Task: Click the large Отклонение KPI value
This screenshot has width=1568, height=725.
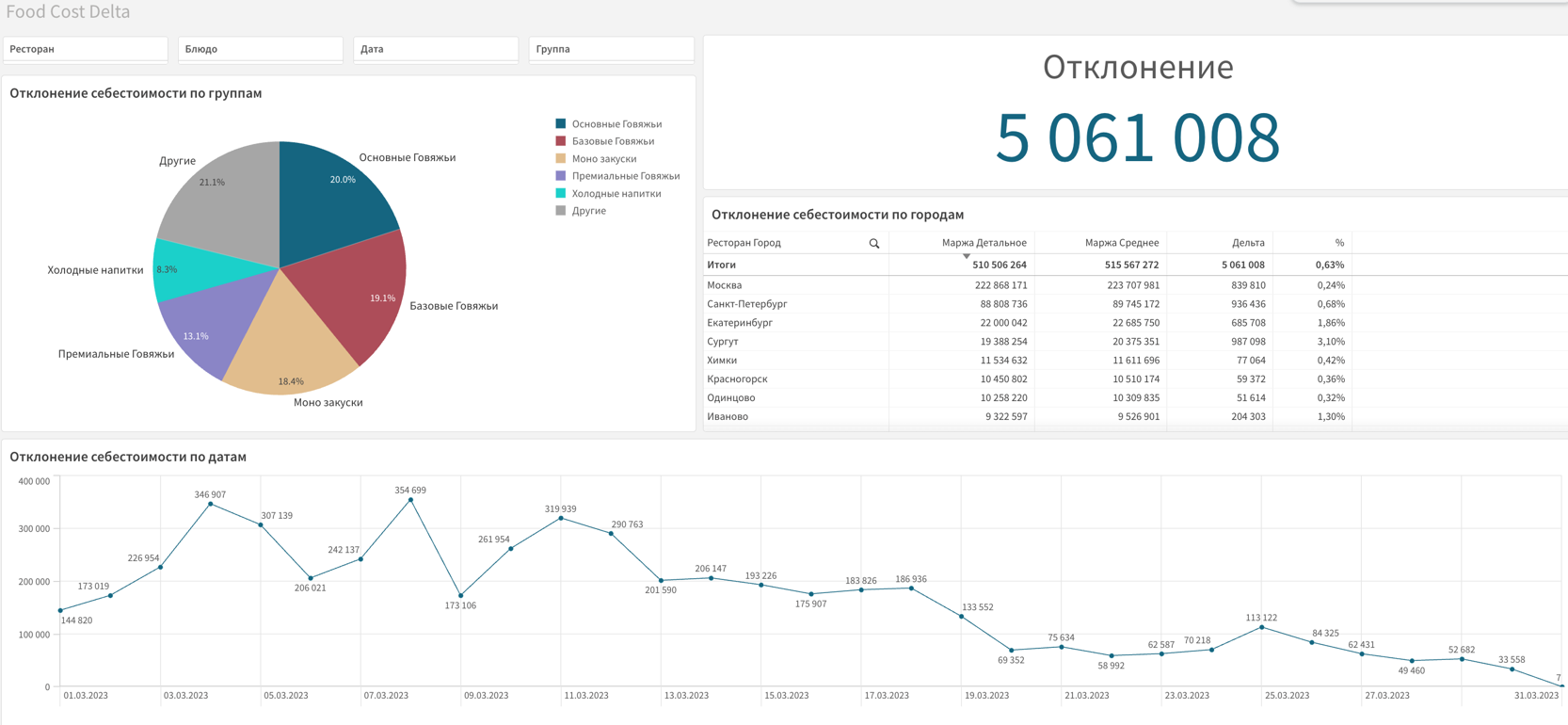Action: (x=1138, y=137)
